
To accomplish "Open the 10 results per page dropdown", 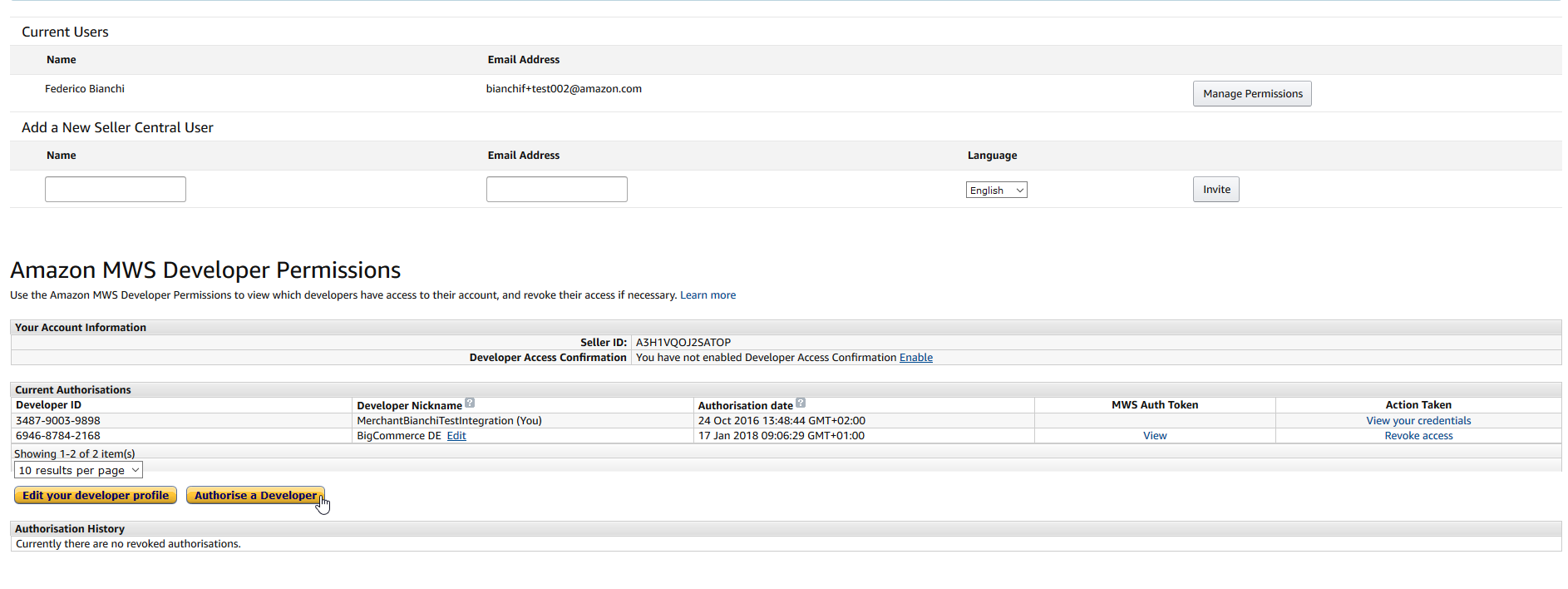I will click(79, 471).
